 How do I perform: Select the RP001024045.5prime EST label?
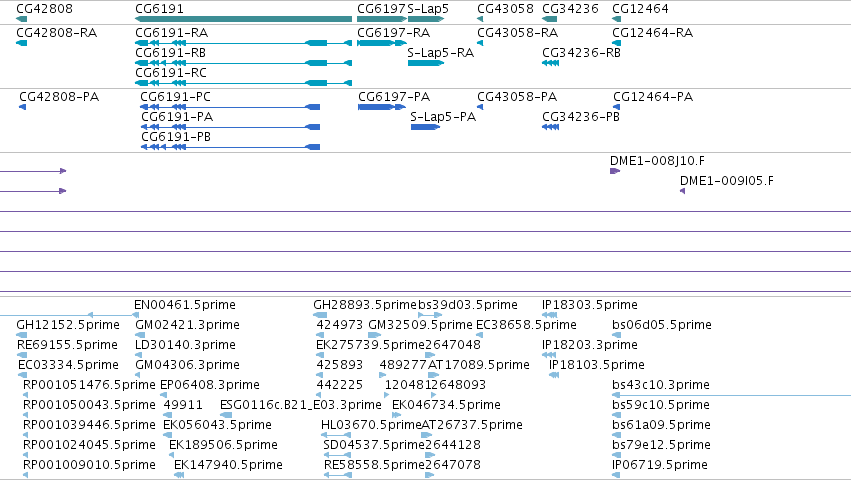(89, 445)
